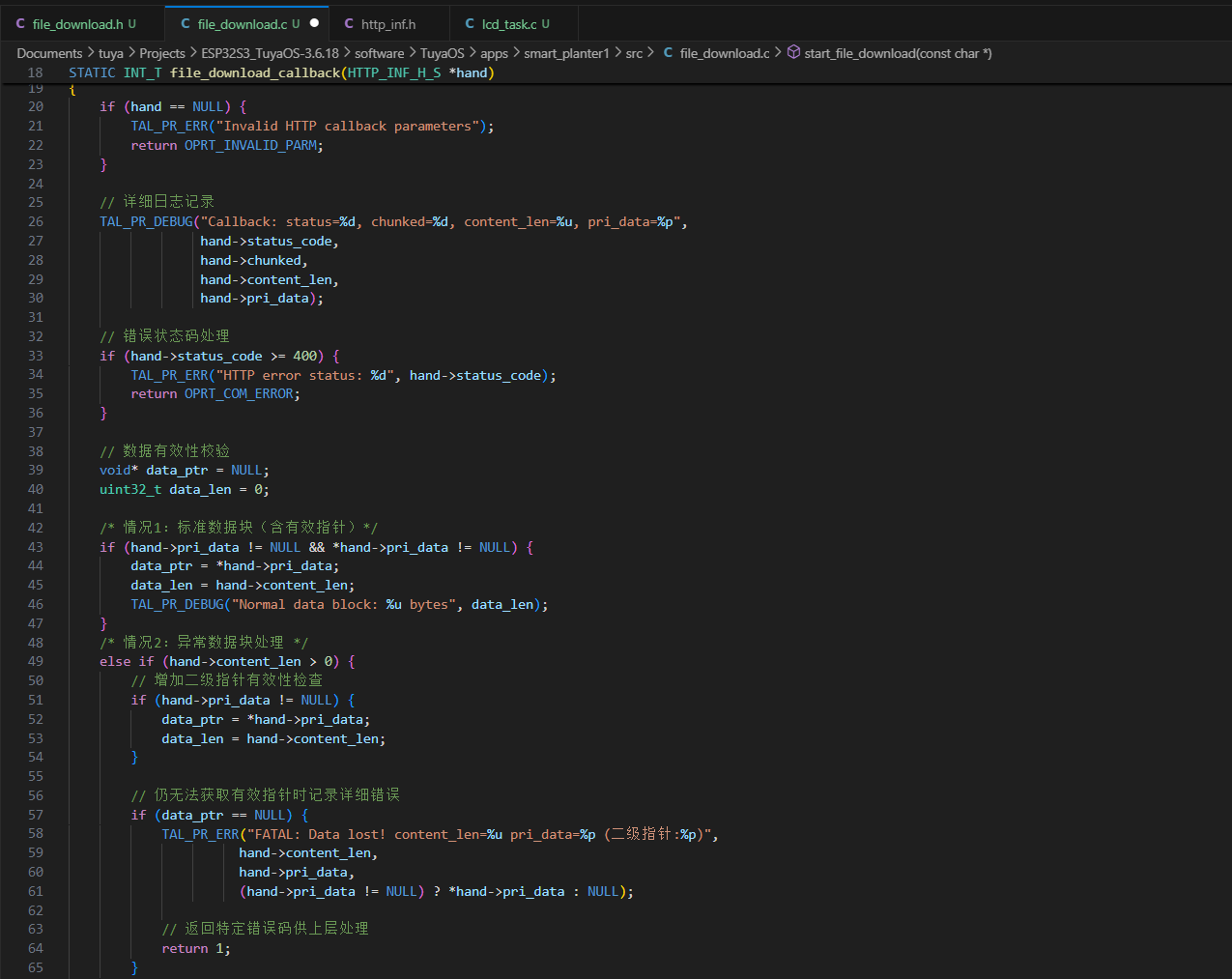Click the comment "// 返回特定错误码供上层处理"
1232x979 pixels.
click(x=266, y=929)
